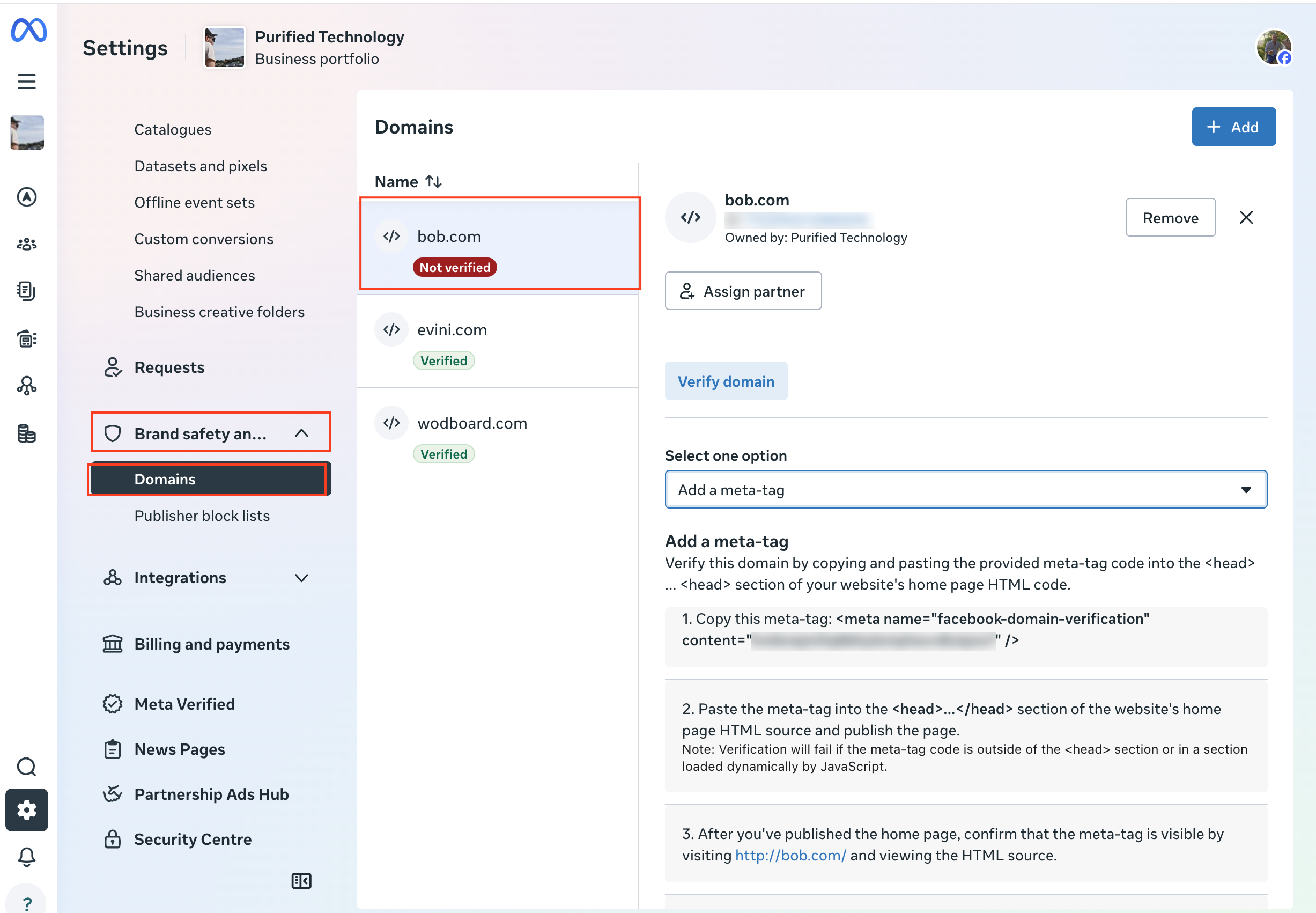Open Offline event sets

click(x=195, y=203)
